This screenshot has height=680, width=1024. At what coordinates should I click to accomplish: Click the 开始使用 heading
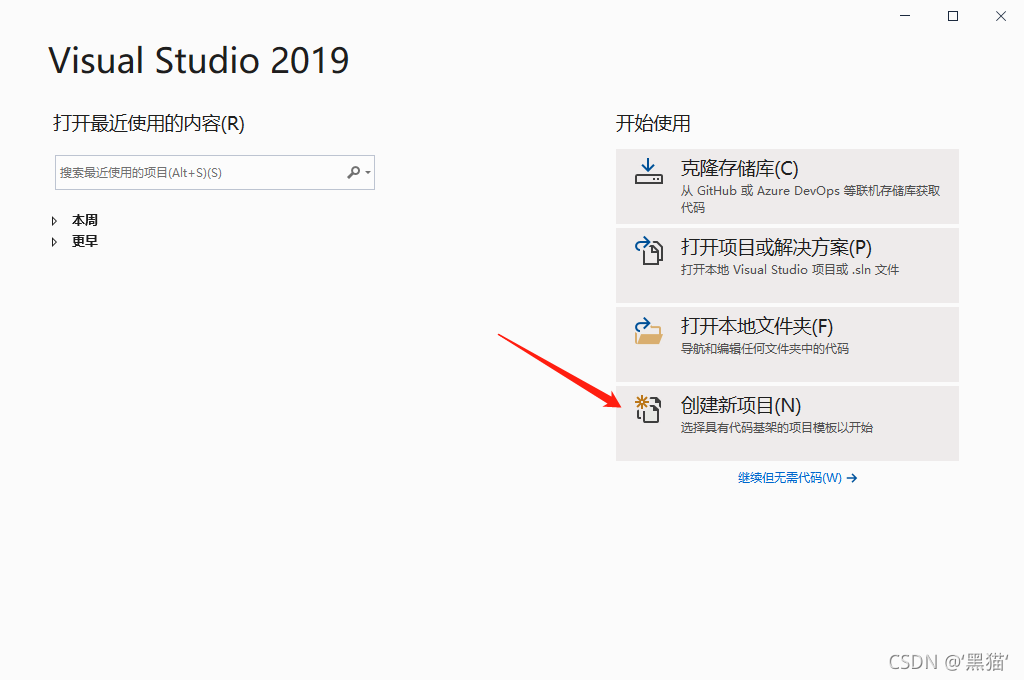pyautogui.click(x=653, y=123)
